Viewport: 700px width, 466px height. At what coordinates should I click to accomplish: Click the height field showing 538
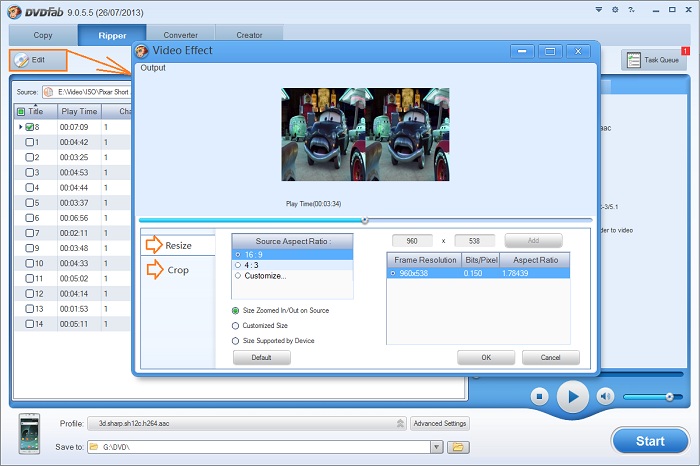click(x=474, y=241)
